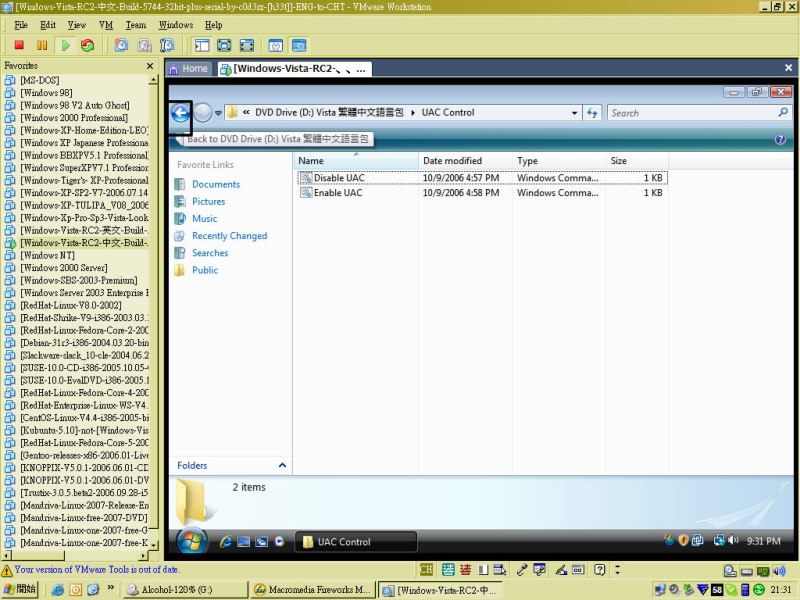The width and height of the screenshot is (800, 600).
Task: Click the CH language indicator on the IME bar
Action: (426, 569)
